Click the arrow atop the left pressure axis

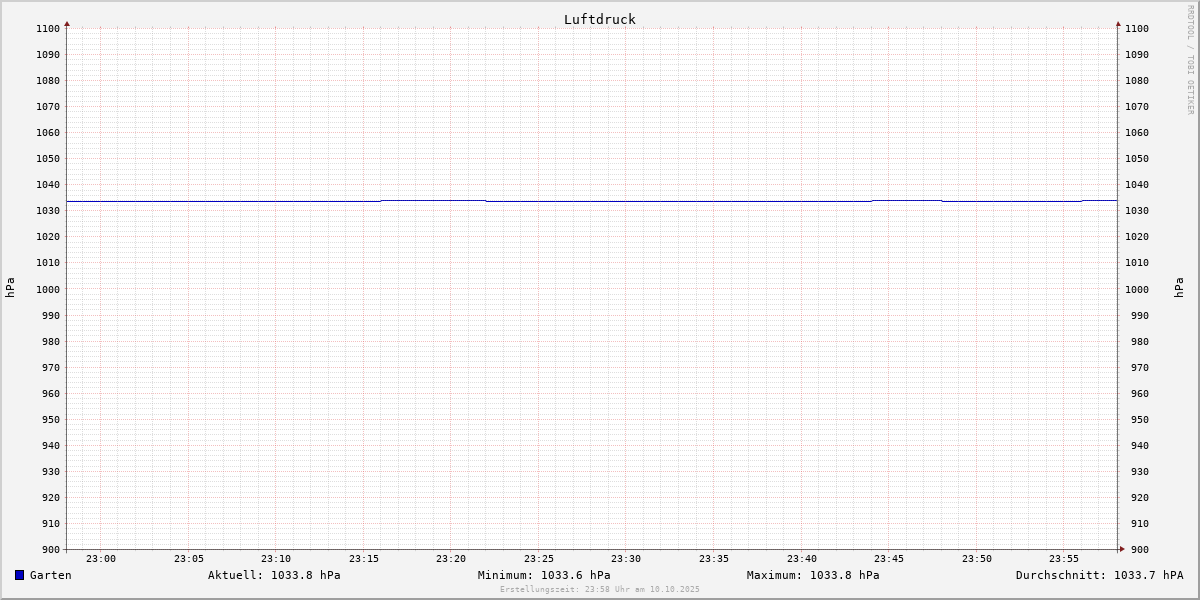click(x=67, y=23)
